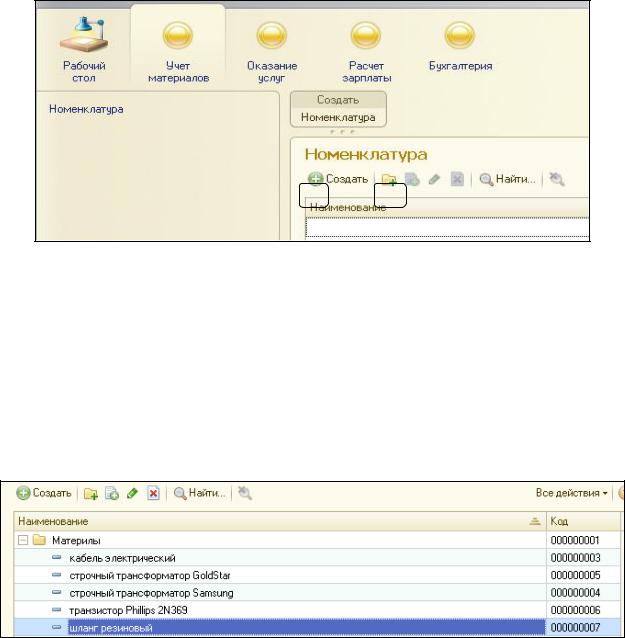Open Номенклатура link in the left navigation panel
Viewport: 625px width, 638px height.
point(86,109)
